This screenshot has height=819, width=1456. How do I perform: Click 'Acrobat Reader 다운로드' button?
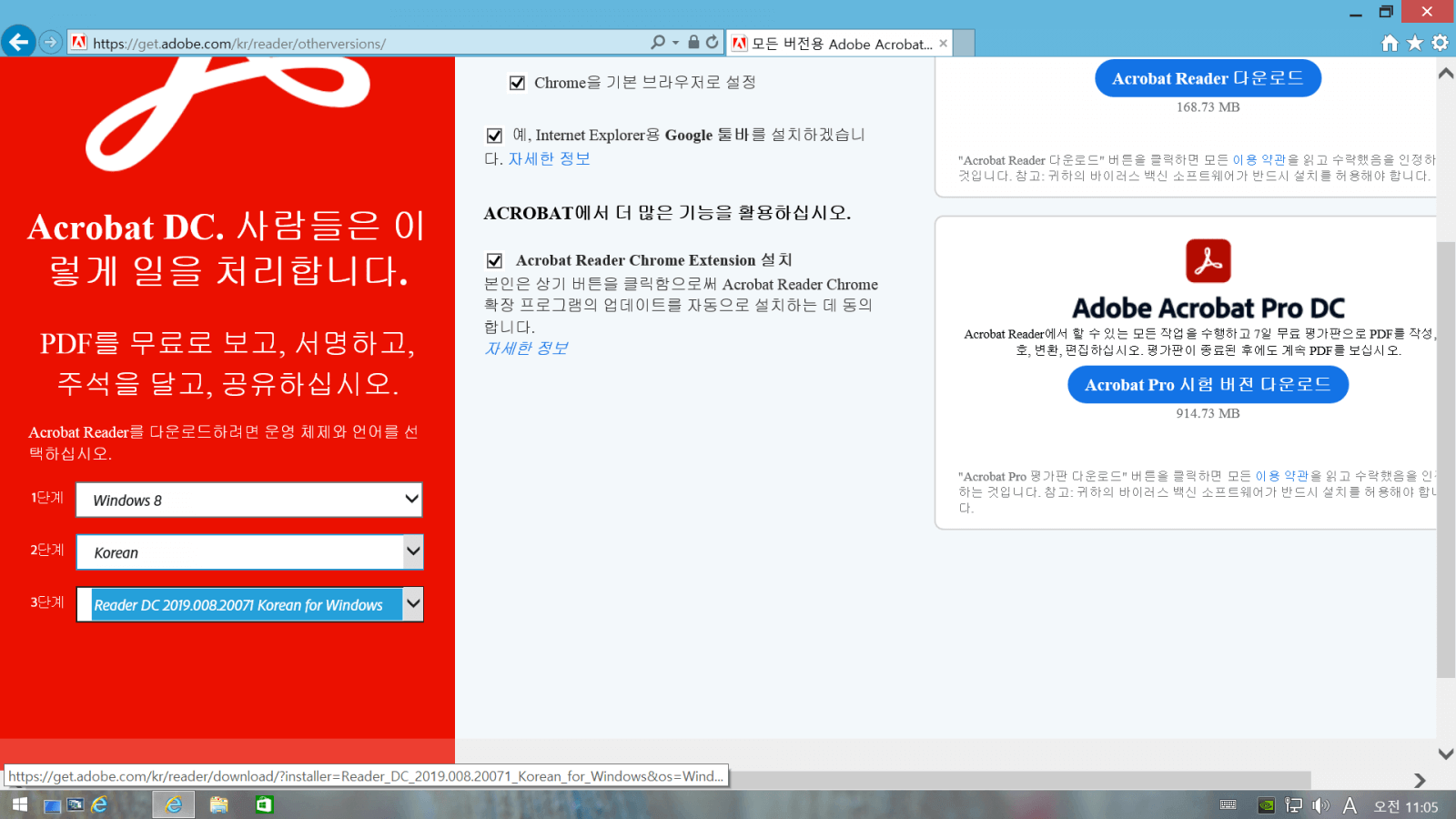click(1208, 78)
